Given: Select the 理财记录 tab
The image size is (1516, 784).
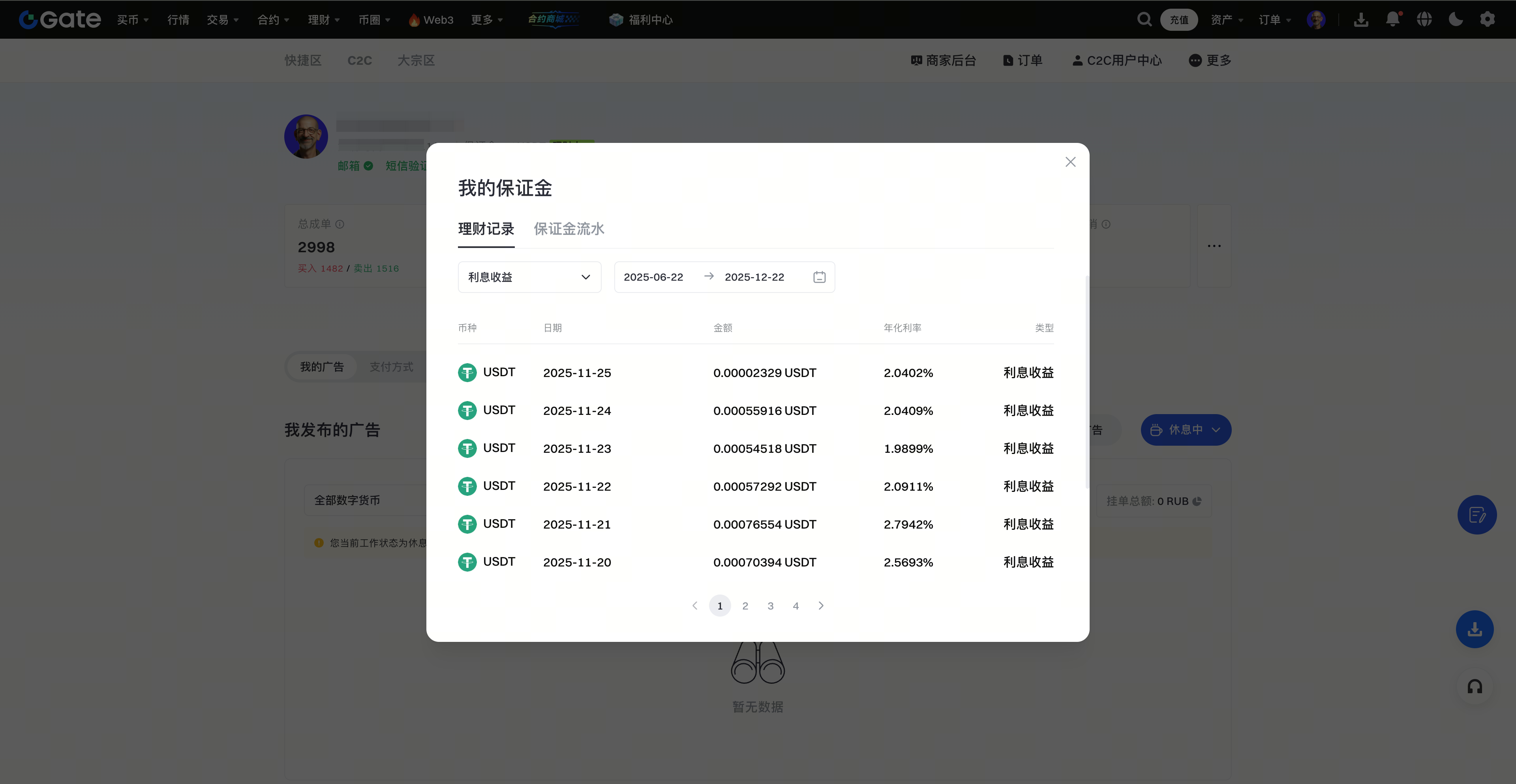Looking at the screenshot, I should click(x=486, y=229).
